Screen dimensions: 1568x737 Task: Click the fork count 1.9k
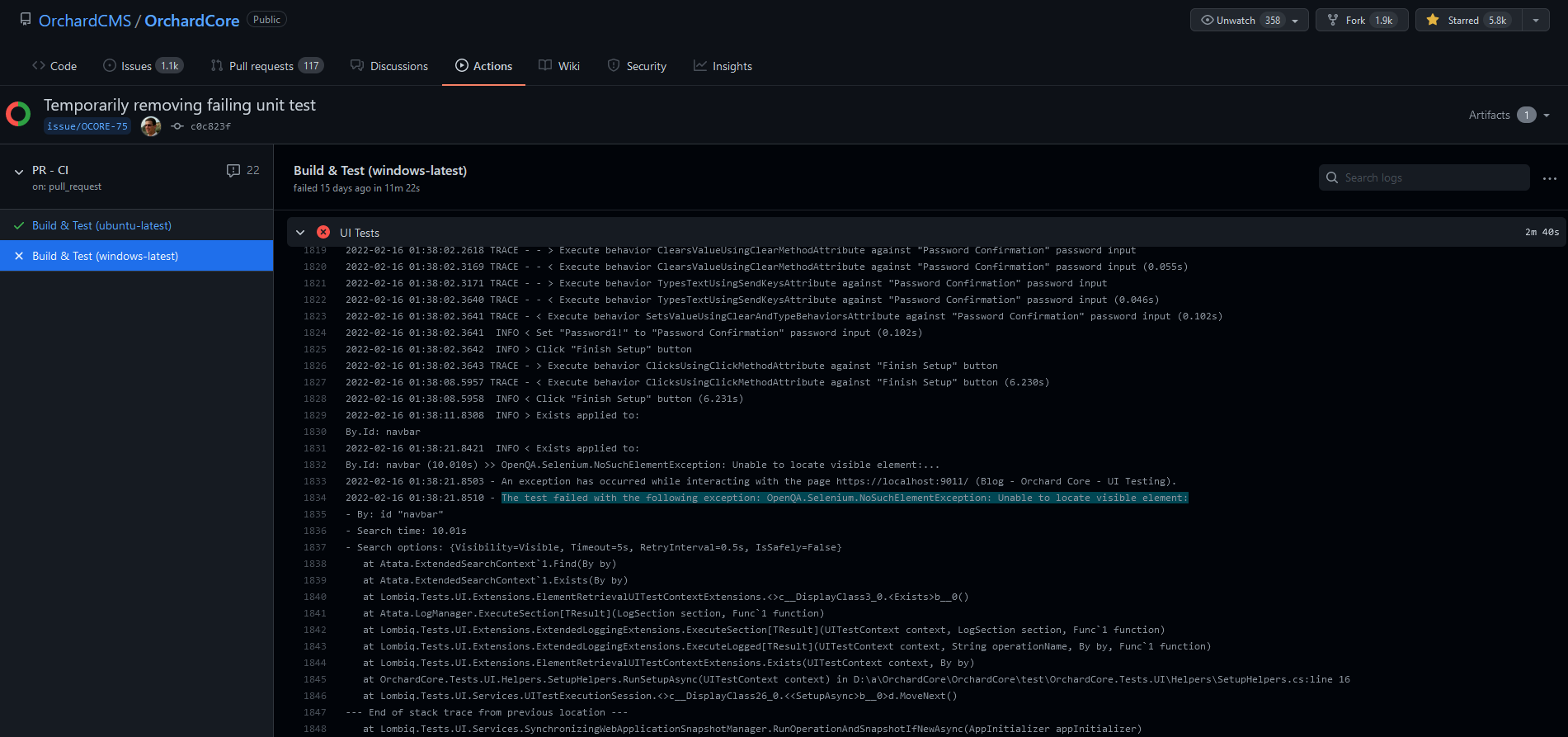[1384, 21]
